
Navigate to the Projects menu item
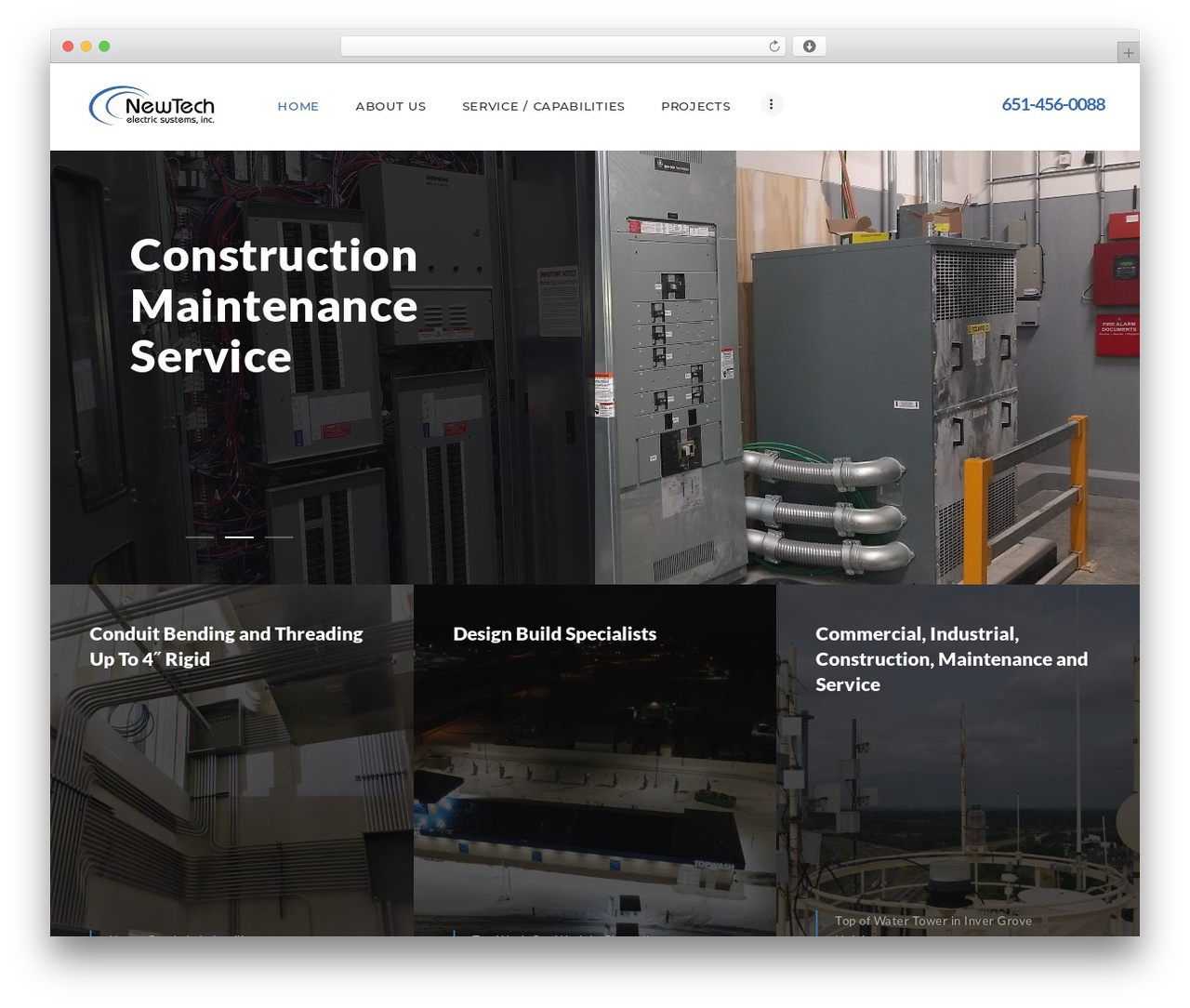[x=696, y=106]
